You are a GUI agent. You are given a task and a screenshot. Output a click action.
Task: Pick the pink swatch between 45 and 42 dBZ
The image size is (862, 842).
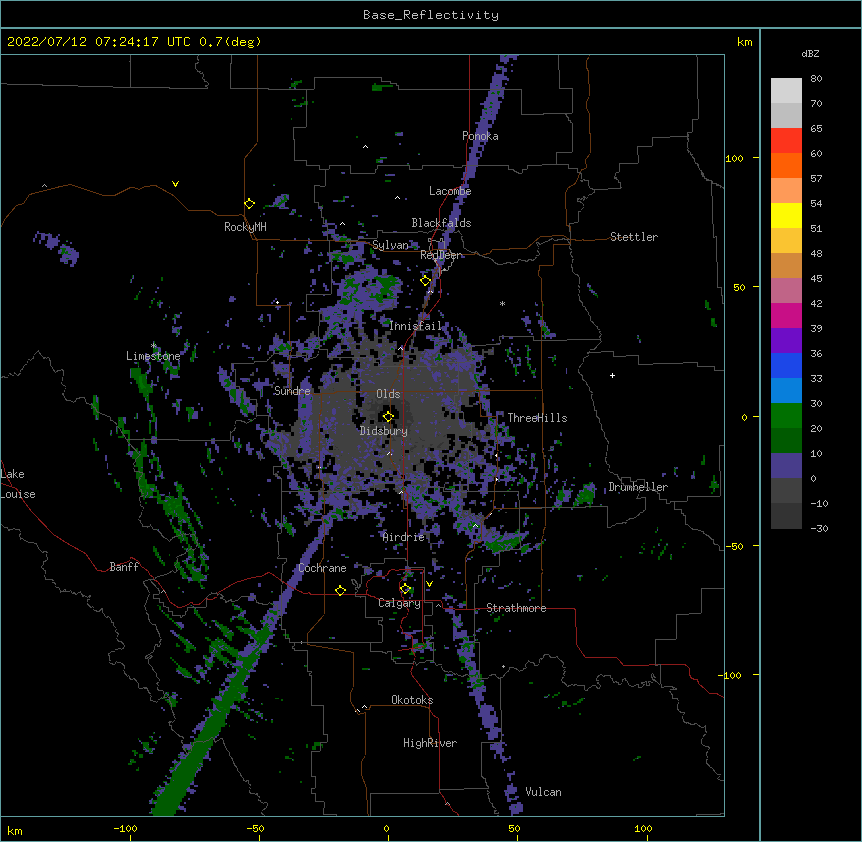786,291
